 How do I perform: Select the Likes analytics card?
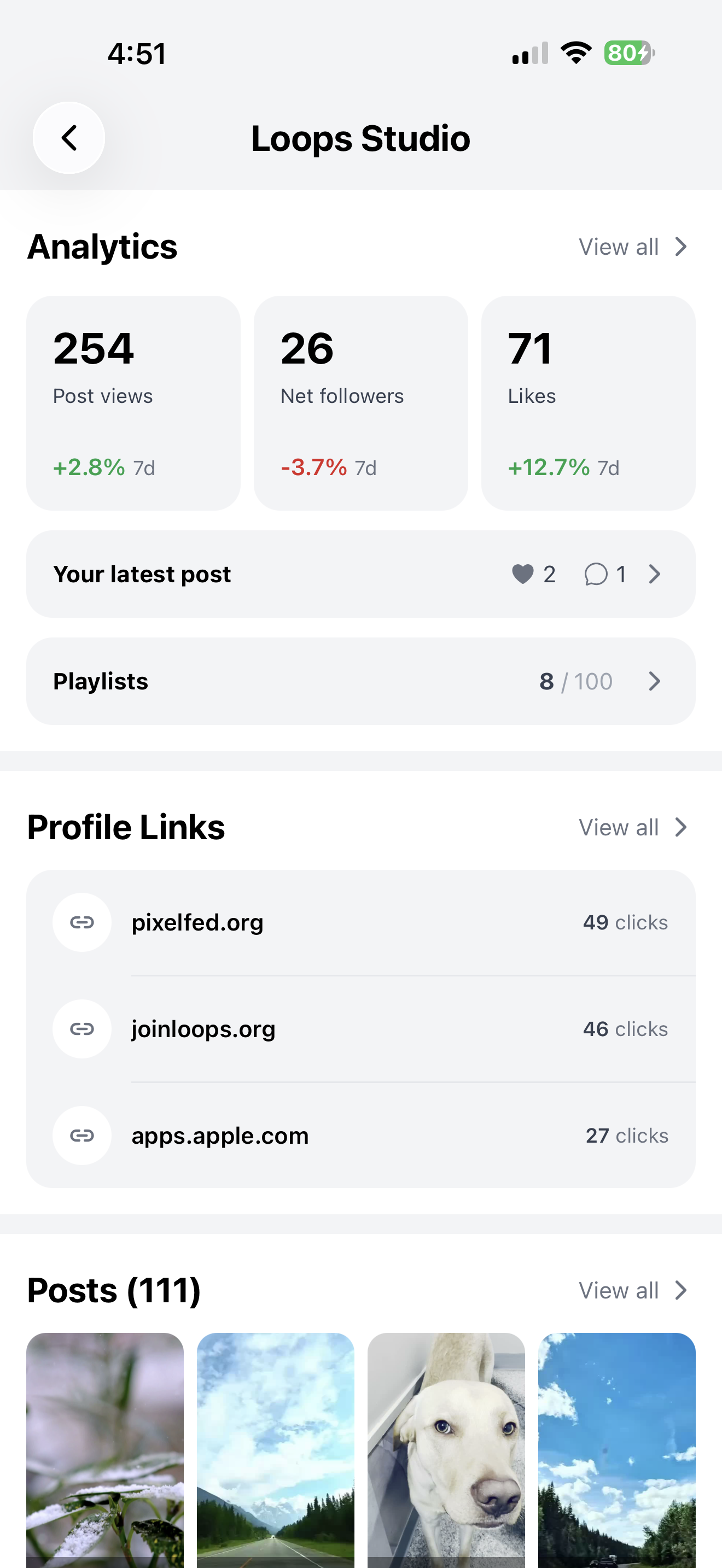point(588,403)
